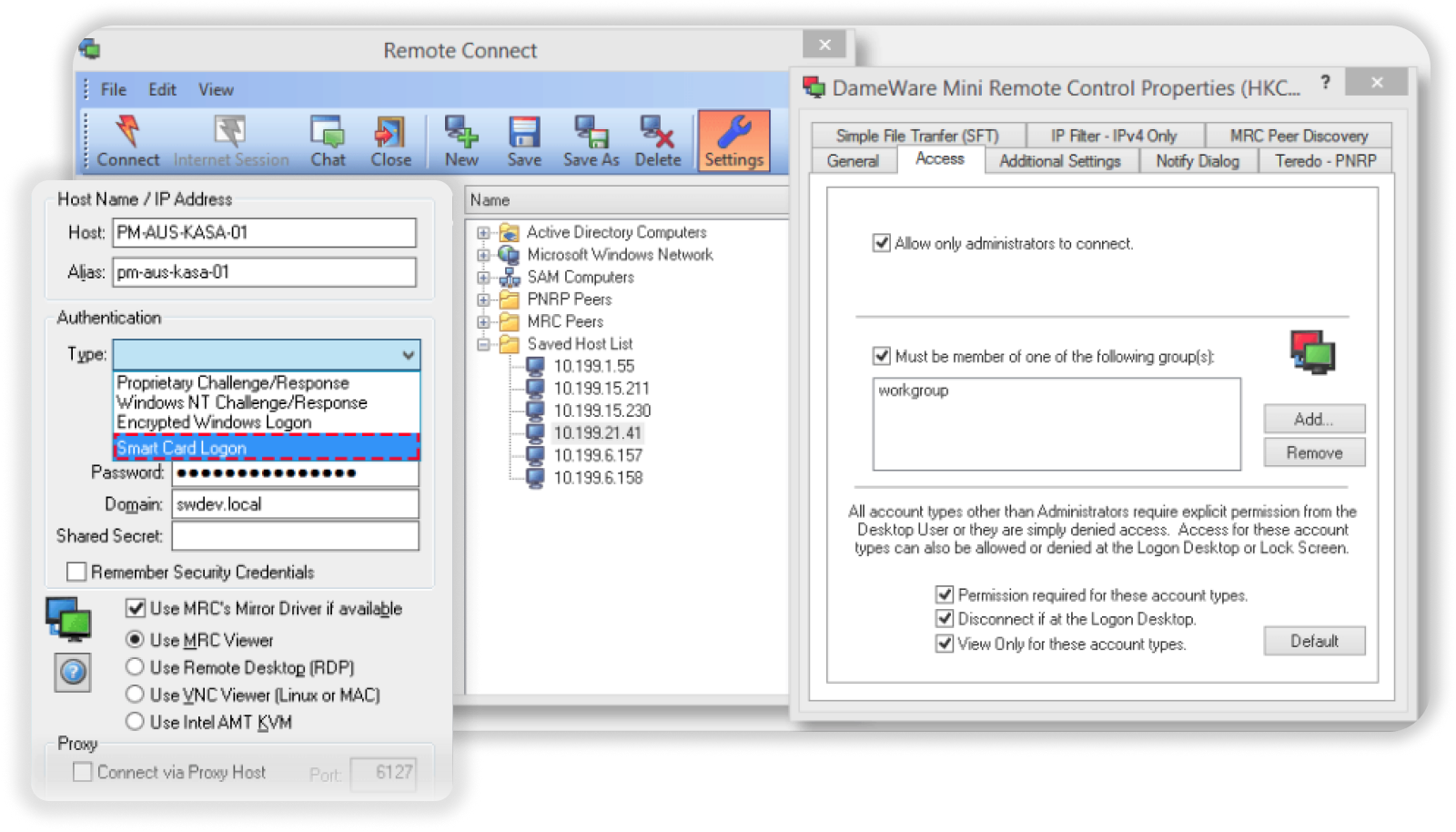Screen dimensions: 1456x832
Task: Click the Close session toolbar icon
Action: point(390,132)
